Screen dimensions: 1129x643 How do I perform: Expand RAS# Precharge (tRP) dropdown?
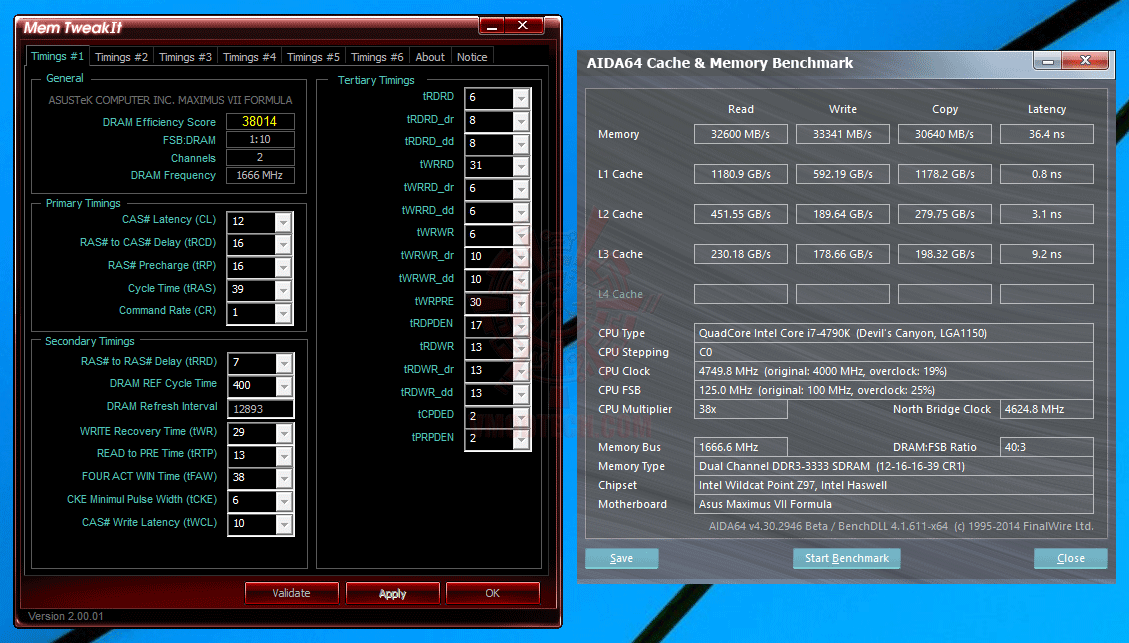[x=283, y=267]
